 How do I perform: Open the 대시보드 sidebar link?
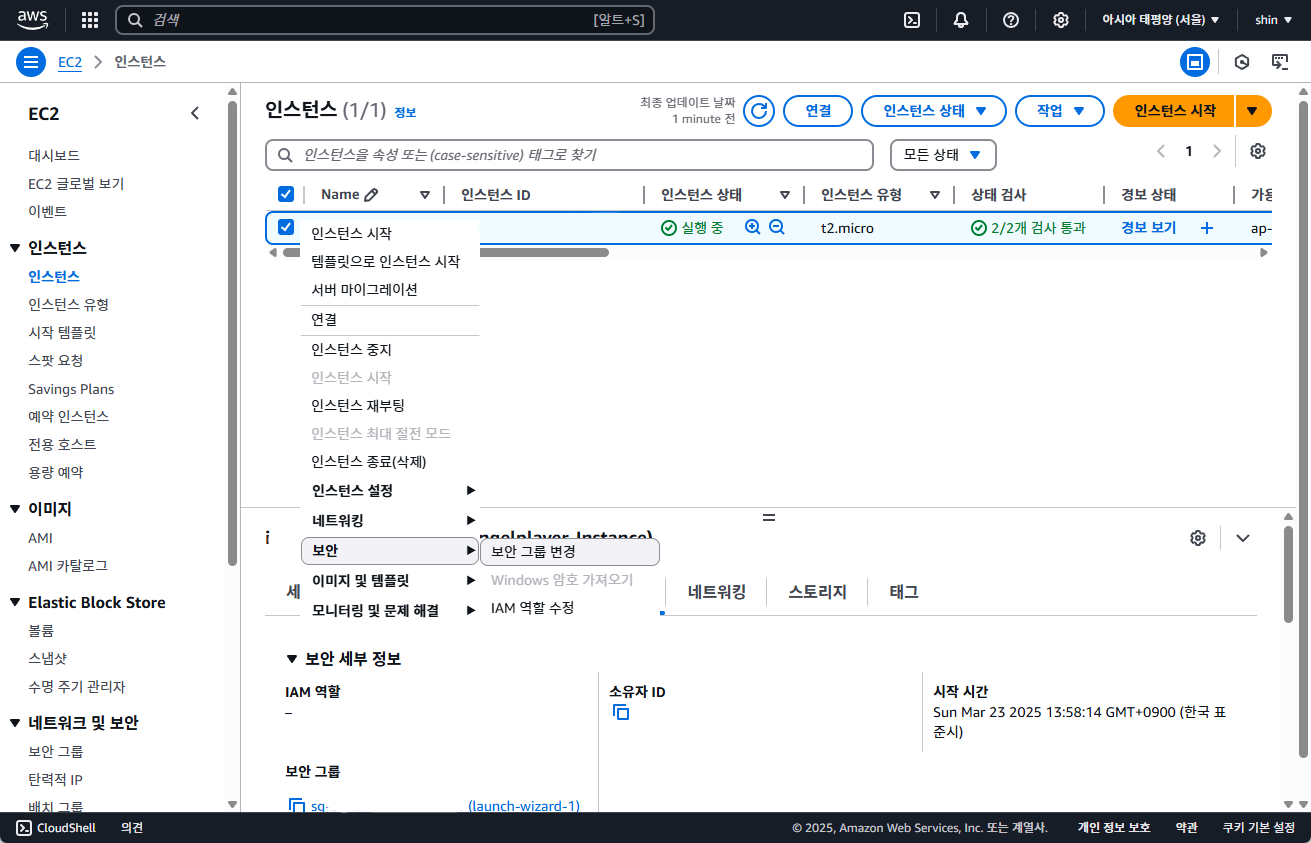coord(54,155)
